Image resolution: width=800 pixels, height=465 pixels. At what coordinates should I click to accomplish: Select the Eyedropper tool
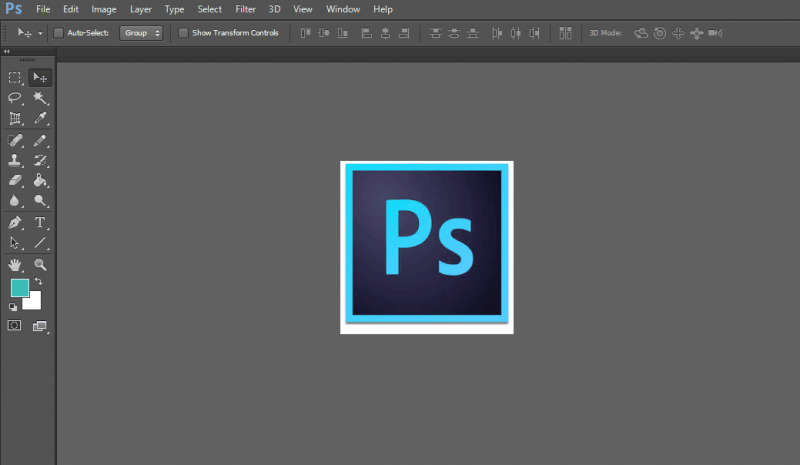click(x=40, y=118)
